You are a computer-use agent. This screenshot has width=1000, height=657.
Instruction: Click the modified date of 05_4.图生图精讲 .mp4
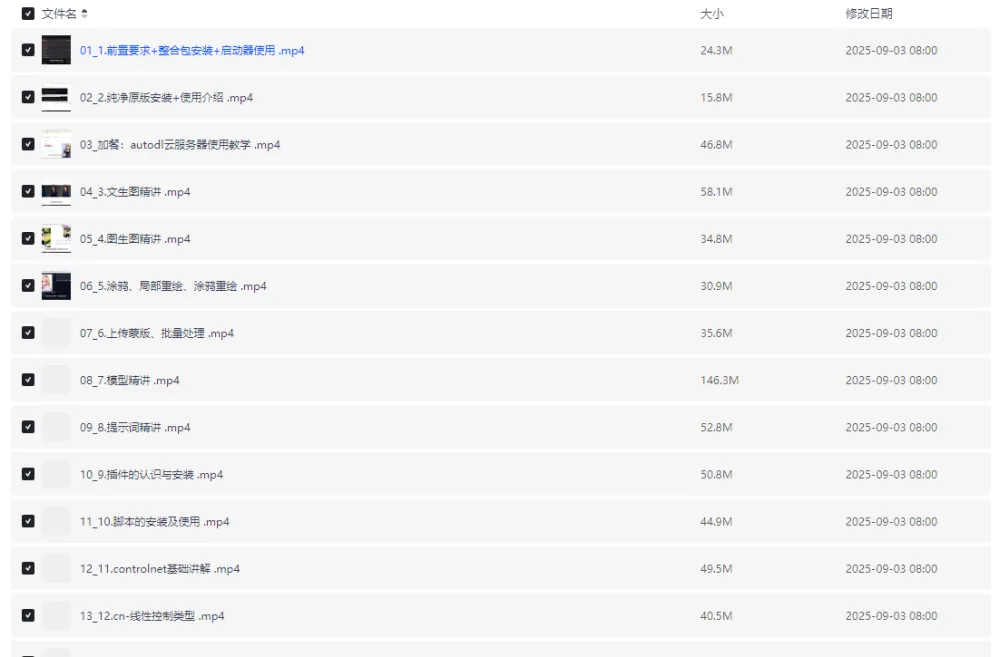click(x=892, y=239)
